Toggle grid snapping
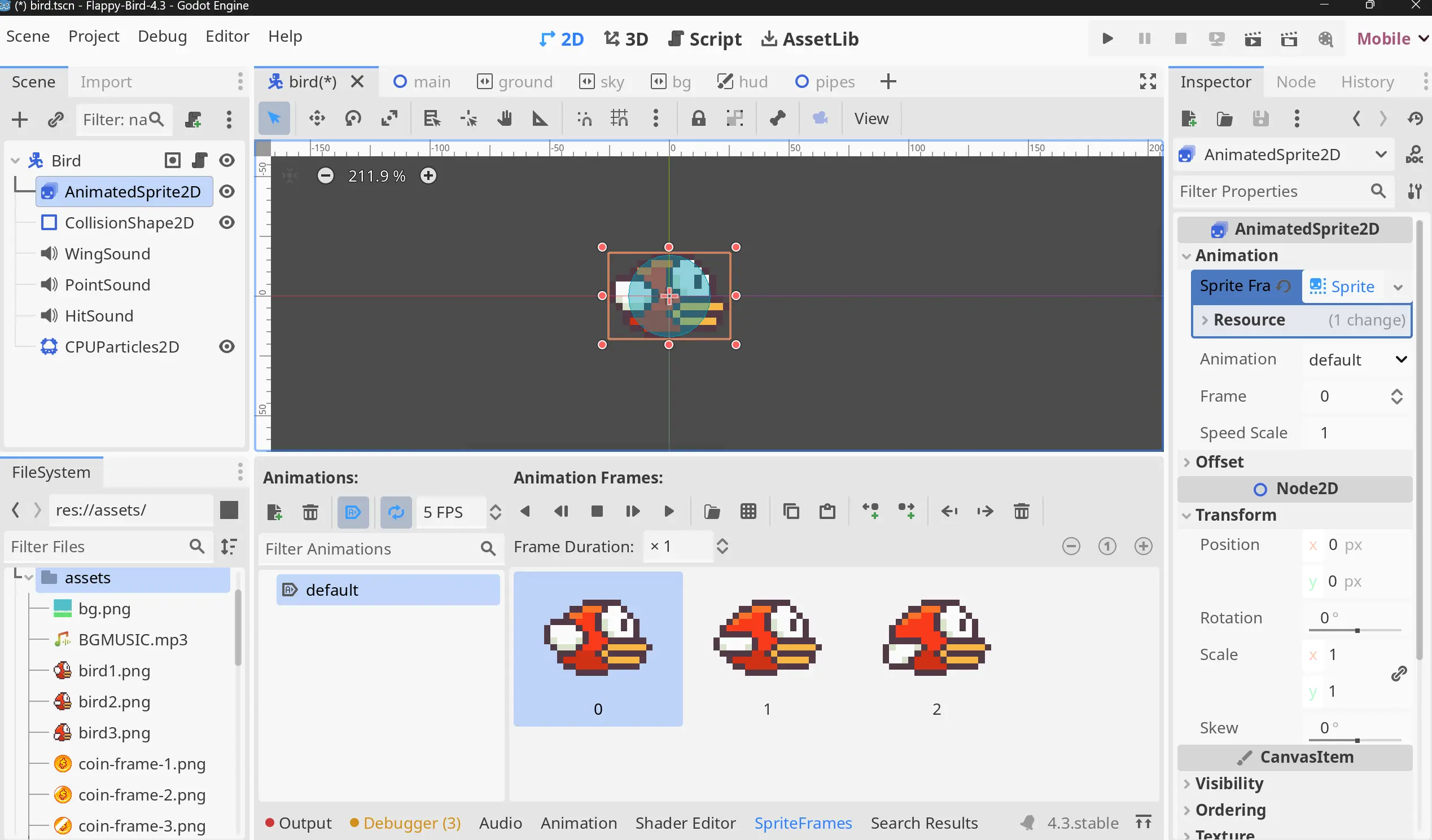The height and width of the screenshot is (840, 1432). click(619, 118)
